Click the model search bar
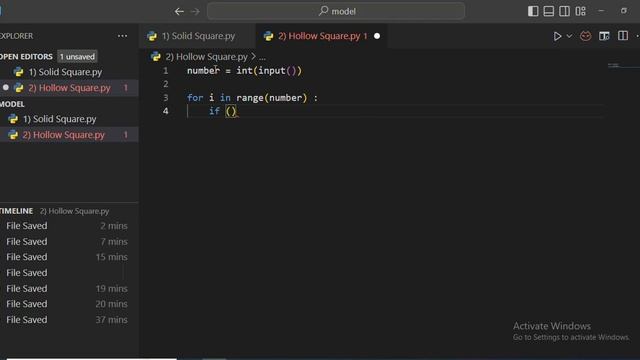640x360 pixels. click(336, 11)
